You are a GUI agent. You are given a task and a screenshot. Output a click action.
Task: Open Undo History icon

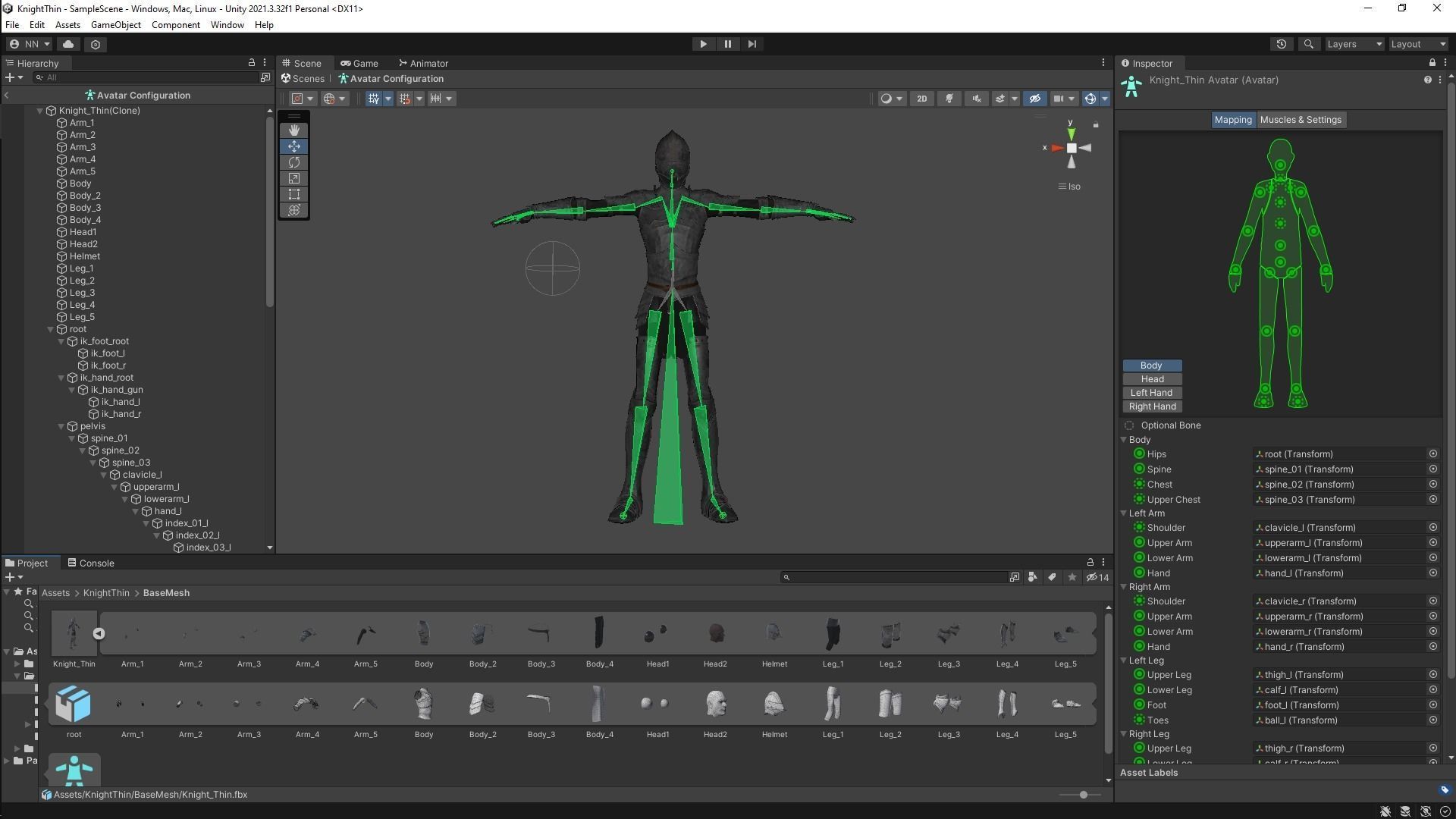[x=1282, y=44]
